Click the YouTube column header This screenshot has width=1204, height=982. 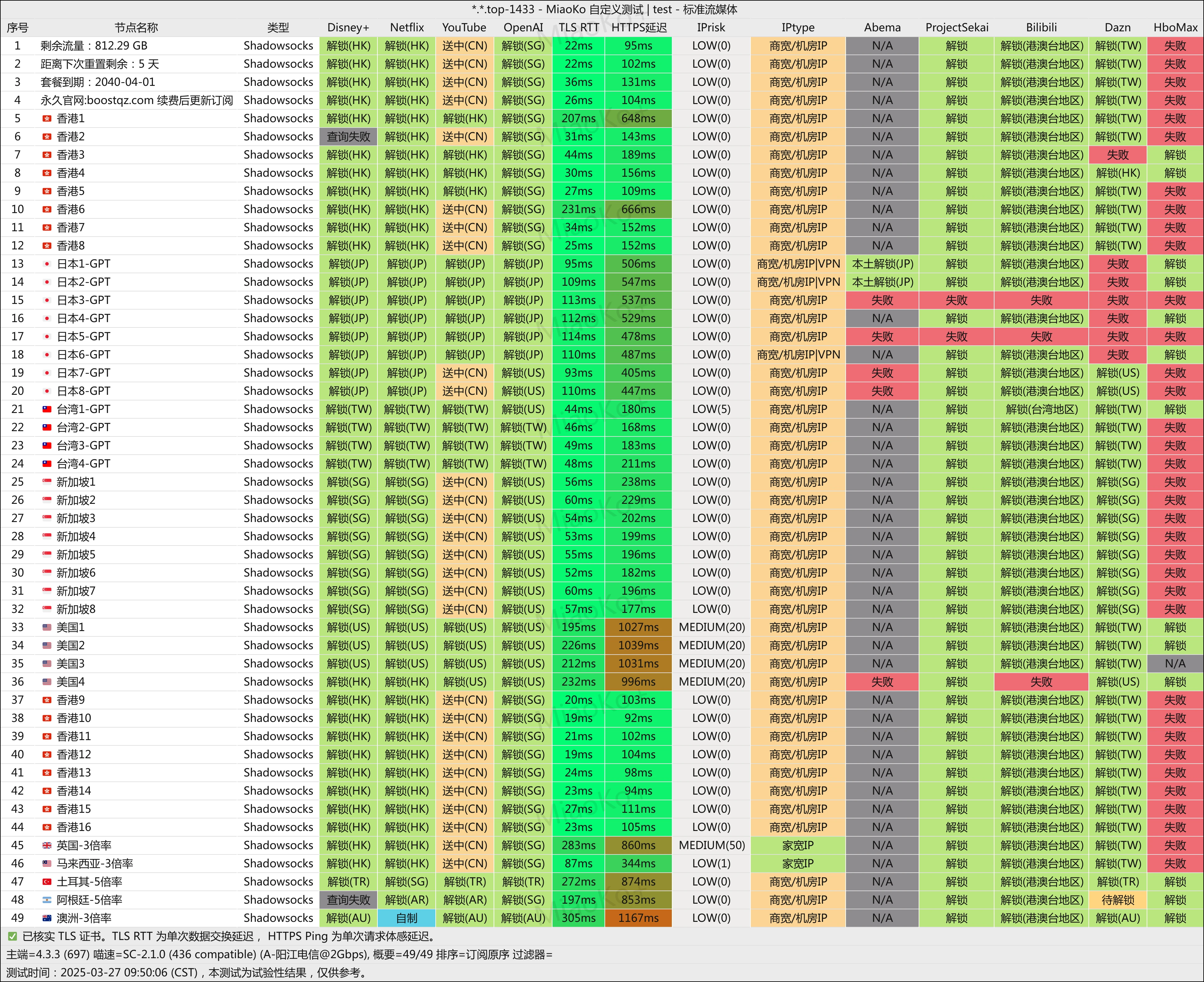(464, 27)
